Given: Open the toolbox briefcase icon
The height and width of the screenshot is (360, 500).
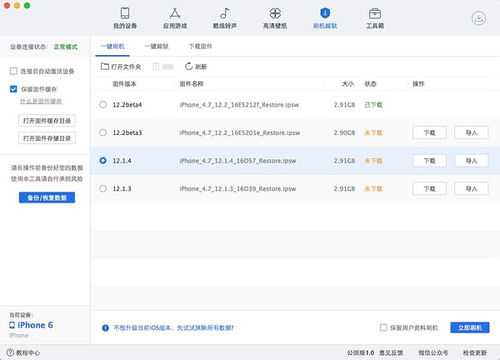Looking at the screenshot, I should 375,13.
